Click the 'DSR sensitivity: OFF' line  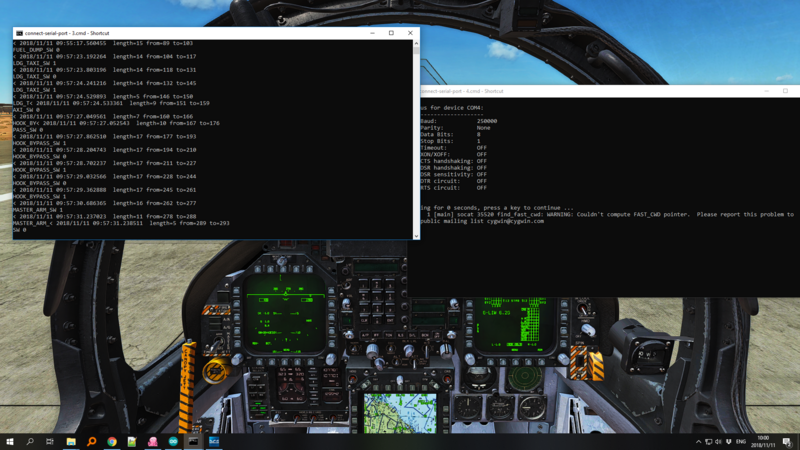pyautogui.click(x=454, y=174)
